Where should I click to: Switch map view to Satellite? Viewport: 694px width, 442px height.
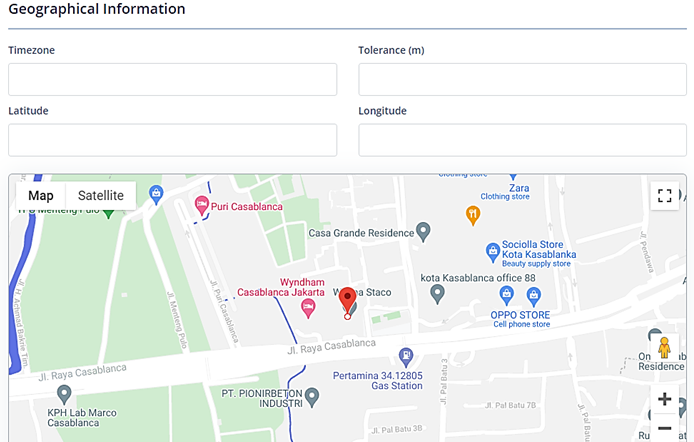pos(101,195)
